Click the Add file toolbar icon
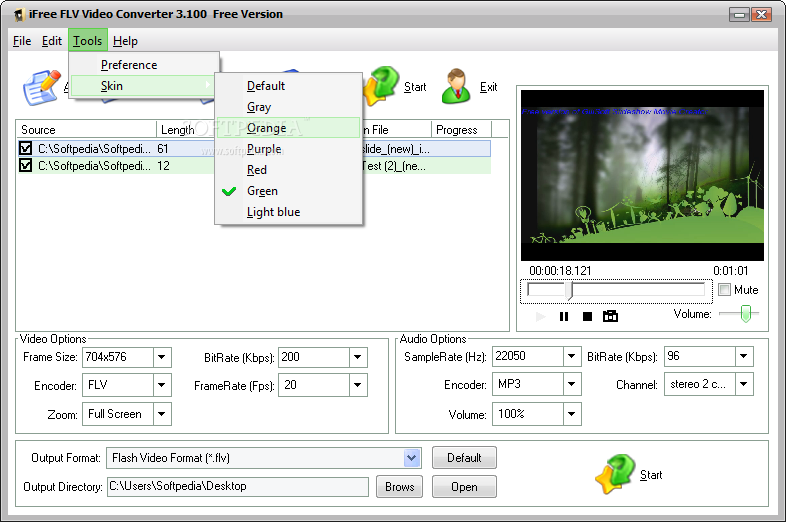Screen dimensions: 786x522 pyautogui.click(x=42, y=87)
